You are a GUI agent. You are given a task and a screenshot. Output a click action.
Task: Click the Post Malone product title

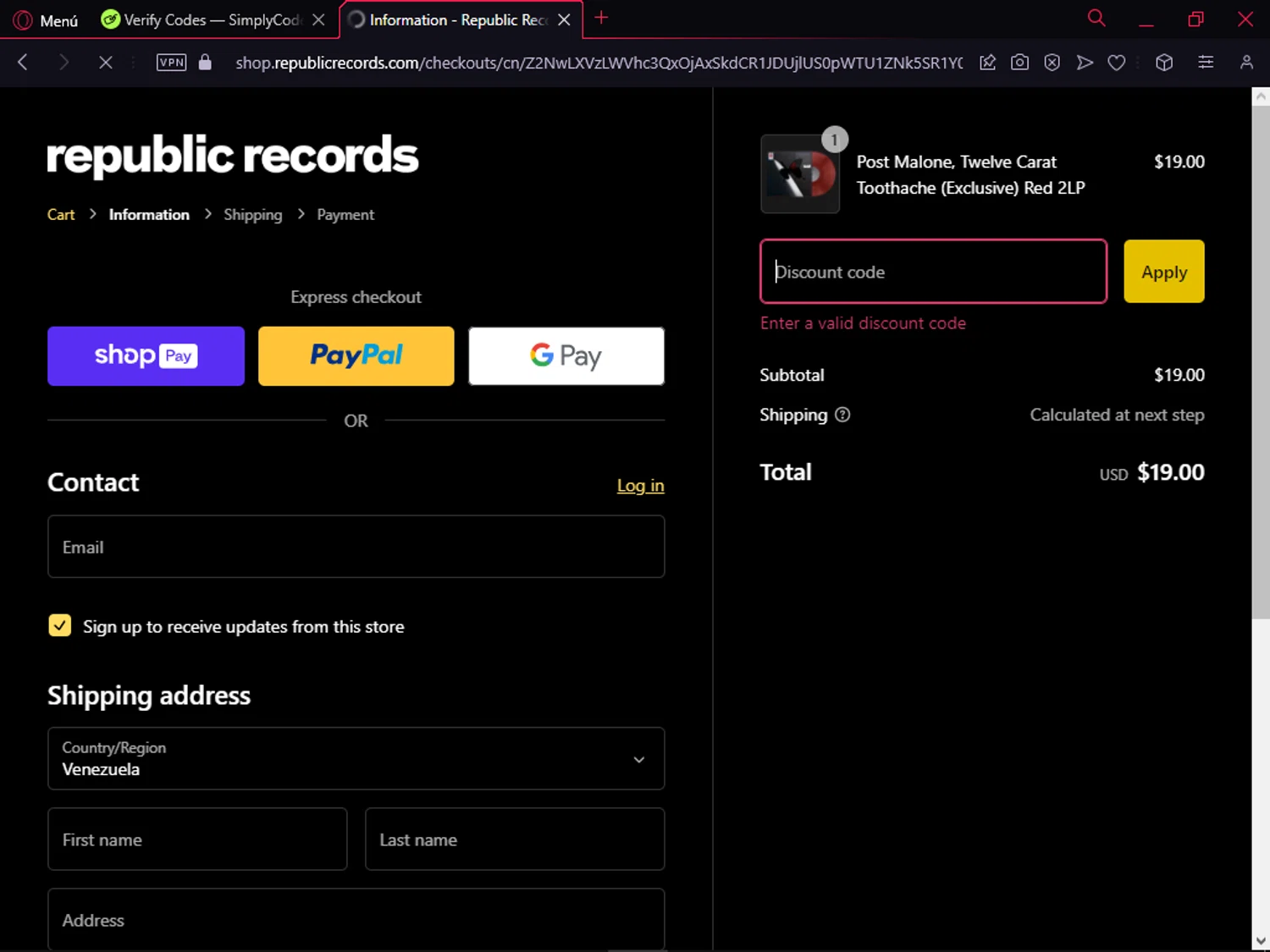pyautogui.click(x=970, y=174)
